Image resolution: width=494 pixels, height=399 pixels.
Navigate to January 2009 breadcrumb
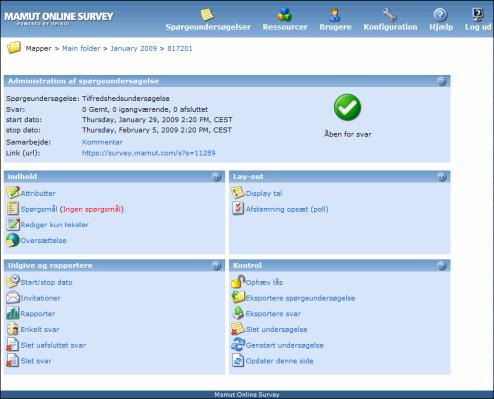133,48
